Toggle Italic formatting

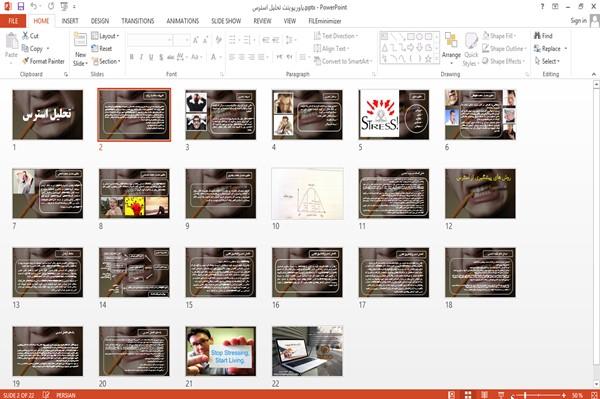coord(141,57)
